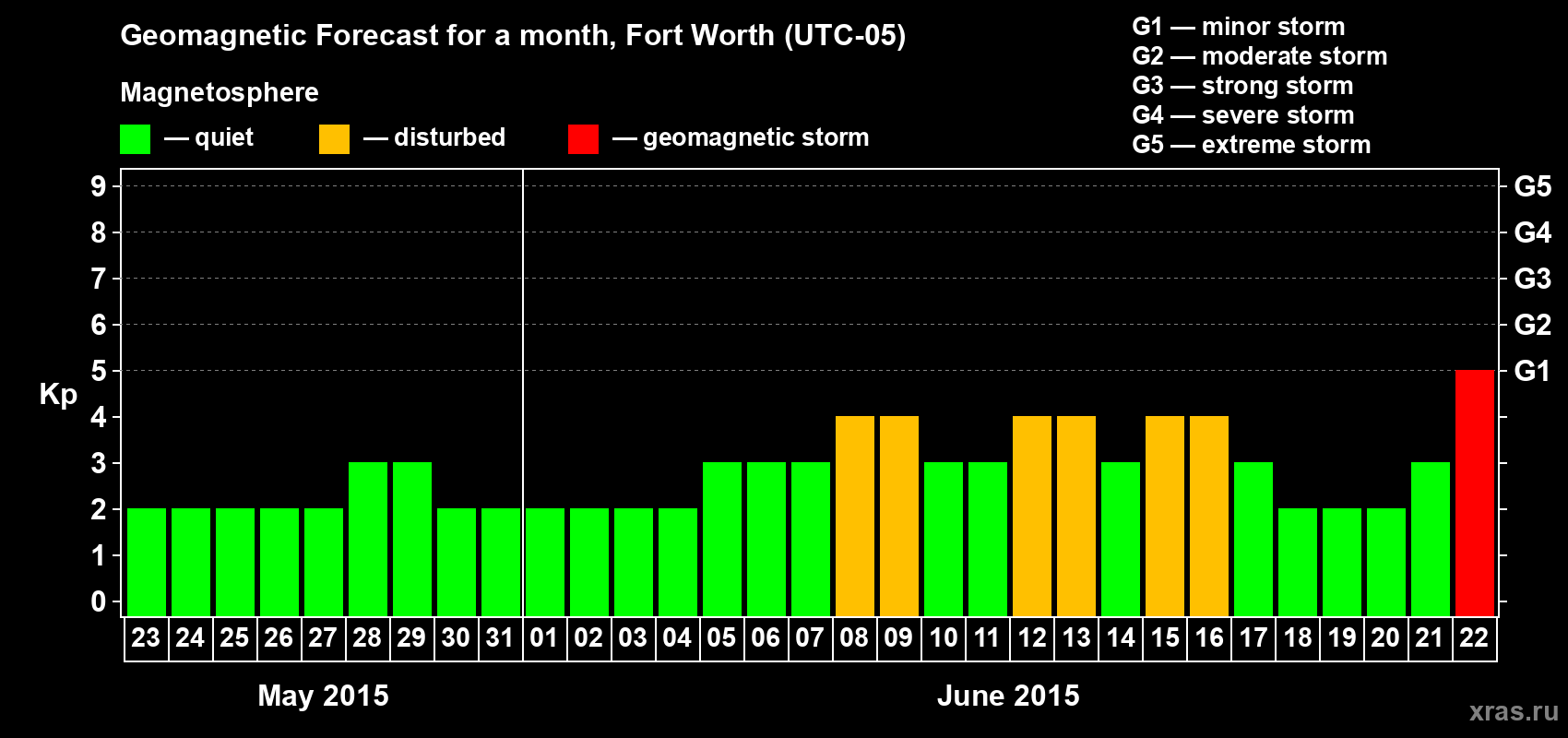Viewport: 1568px width, 738px height.
Task: Click date label 19 on the axis
Action: click(1341, 637)
